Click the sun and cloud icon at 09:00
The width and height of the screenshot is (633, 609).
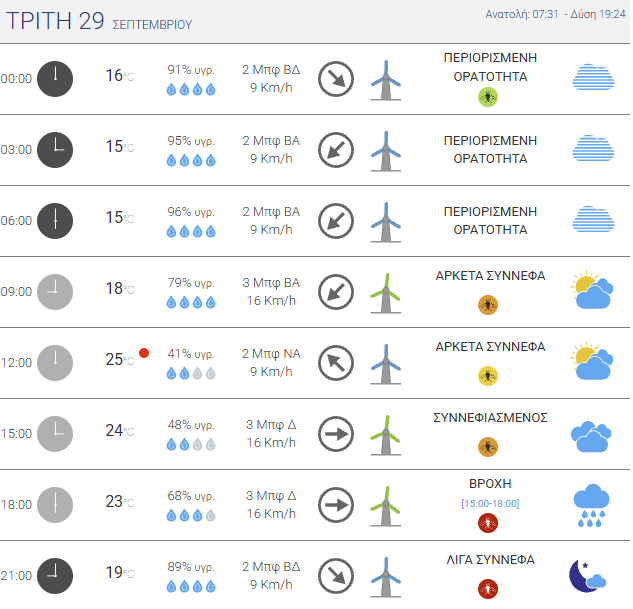(592, 291)
